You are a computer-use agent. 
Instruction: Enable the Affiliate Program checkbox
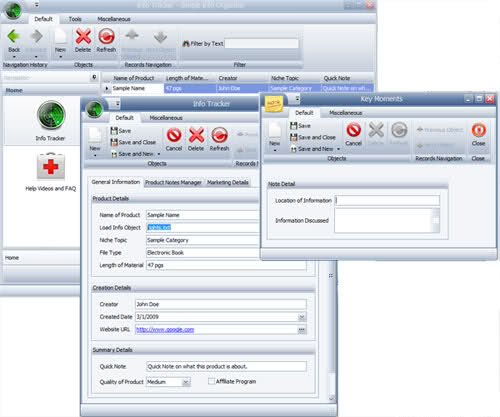point(211,381)
